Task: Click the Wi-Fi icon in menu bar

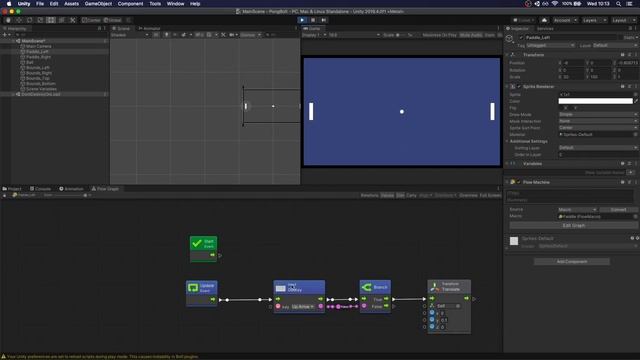Action: (555, 4)
